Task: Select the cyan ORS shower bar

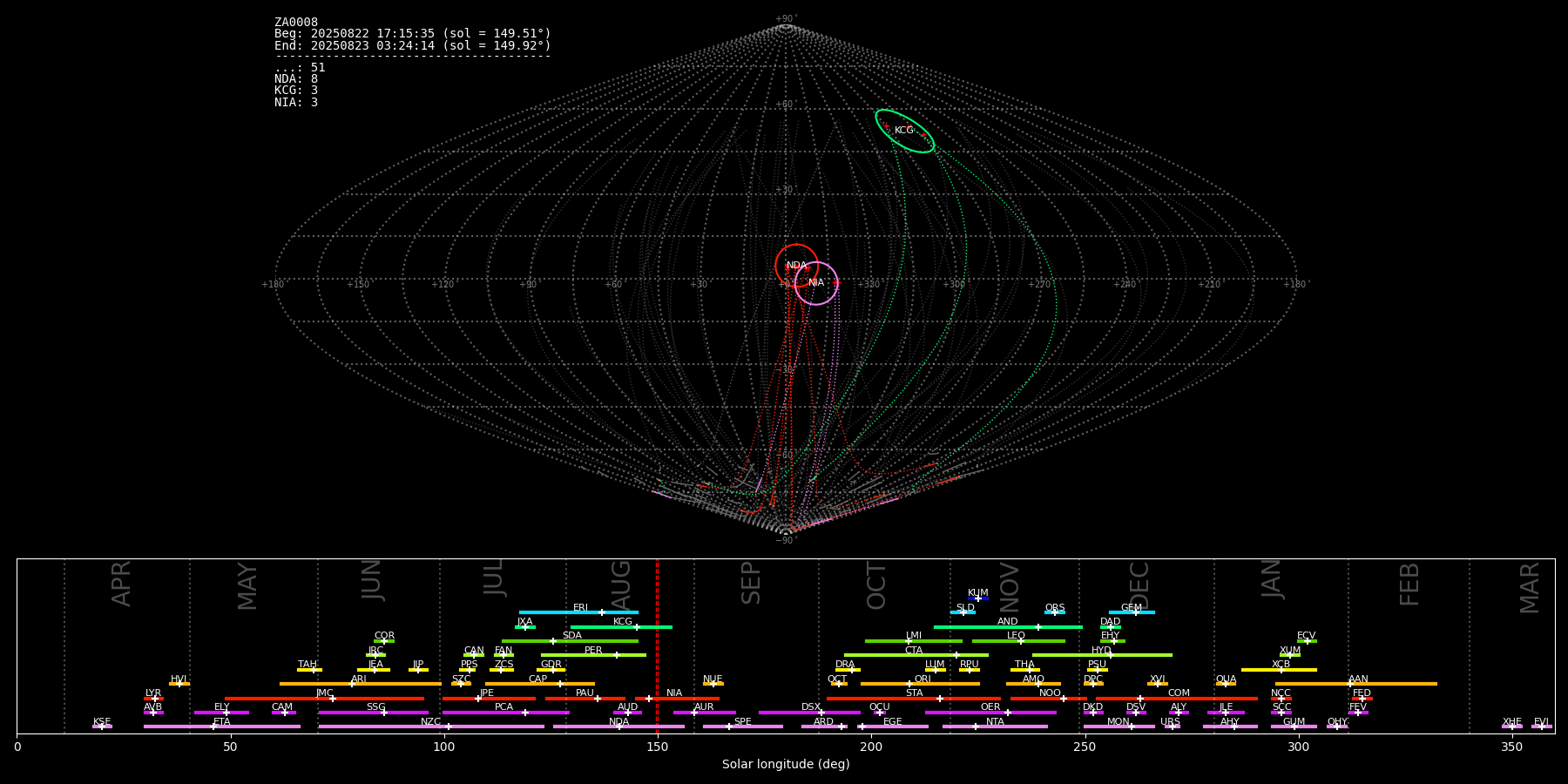Action: [1055, 612]
